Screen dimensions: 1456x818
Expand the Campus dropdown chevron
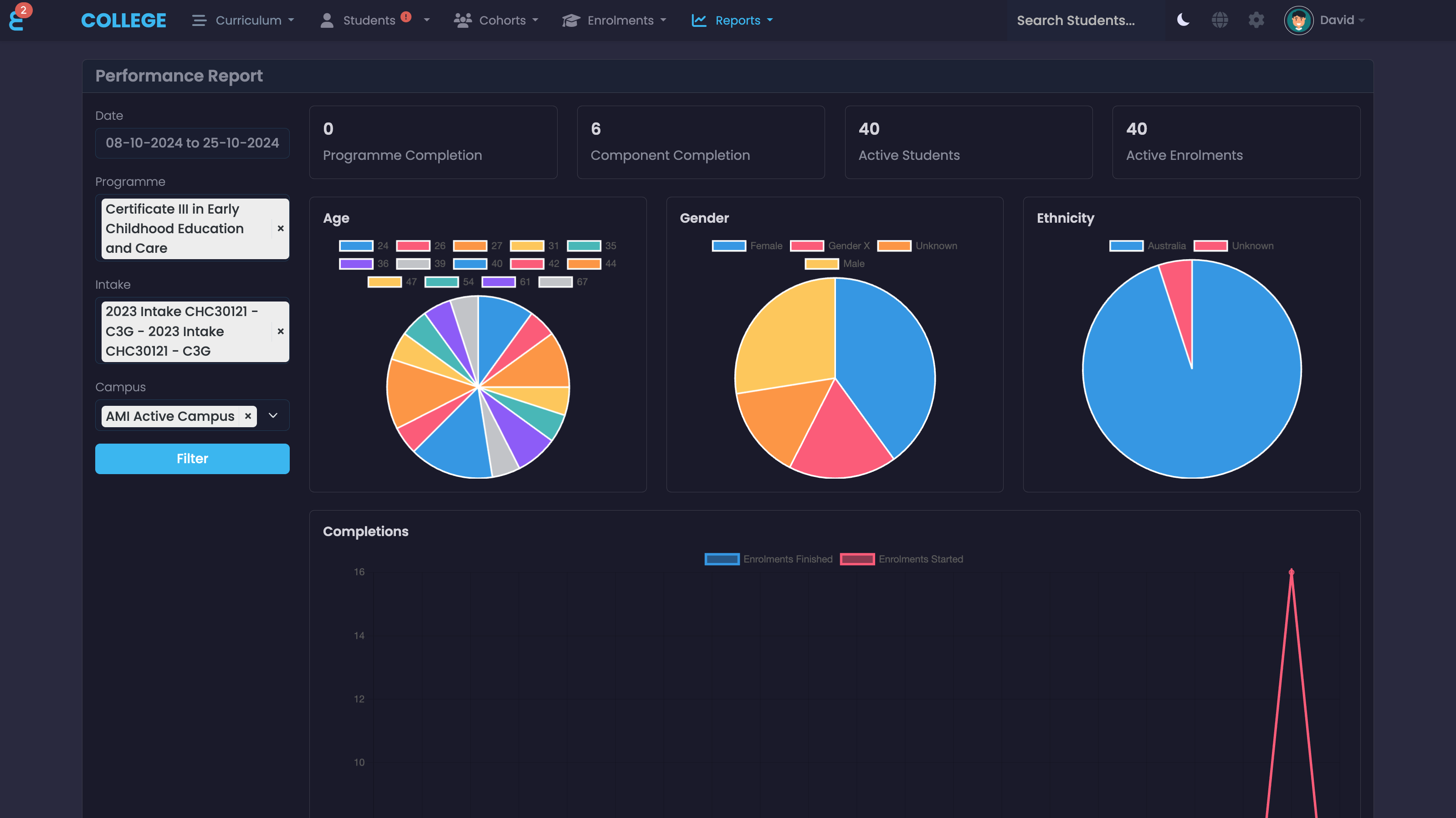pos(273,416)
